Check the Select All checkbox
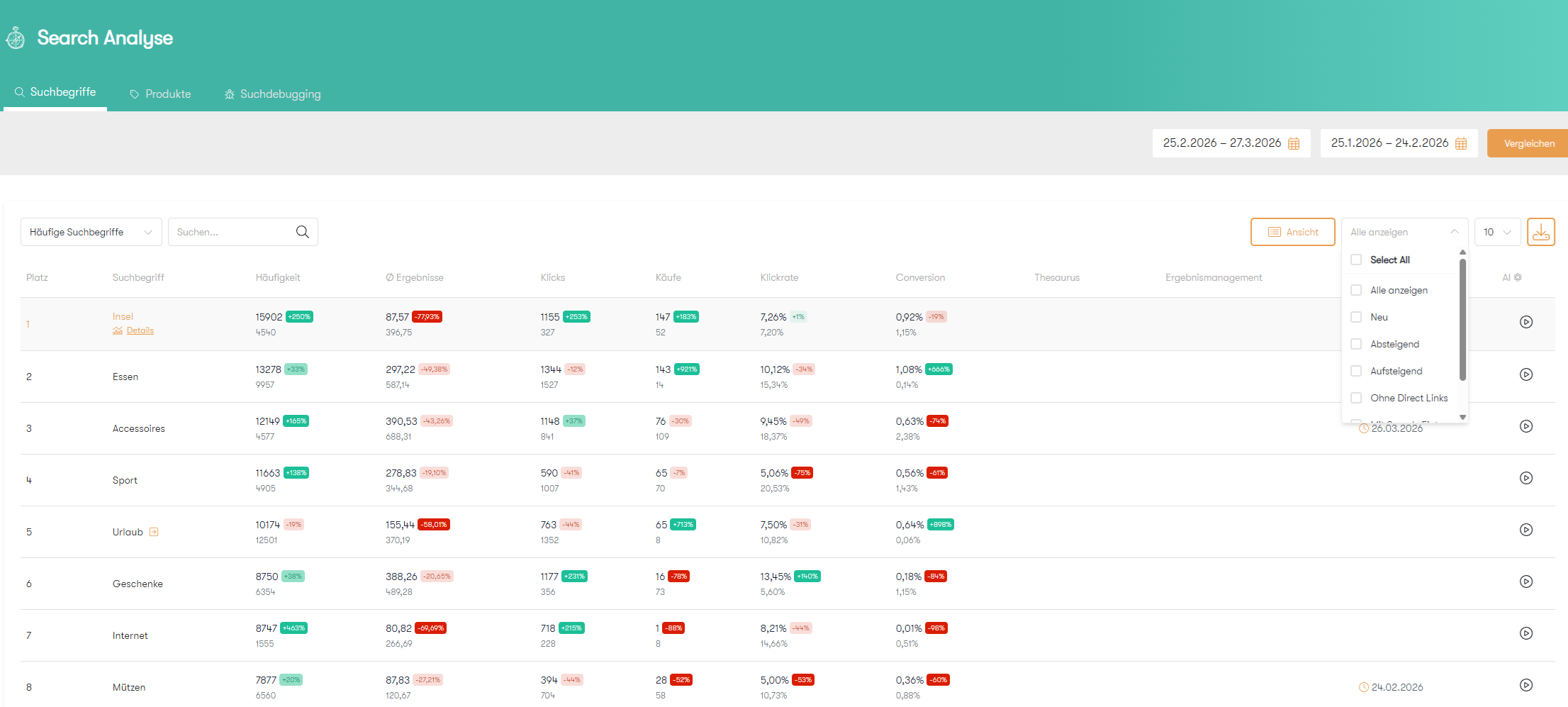The width and height of the screenshot is (1568, 707). click(1357, 260)
